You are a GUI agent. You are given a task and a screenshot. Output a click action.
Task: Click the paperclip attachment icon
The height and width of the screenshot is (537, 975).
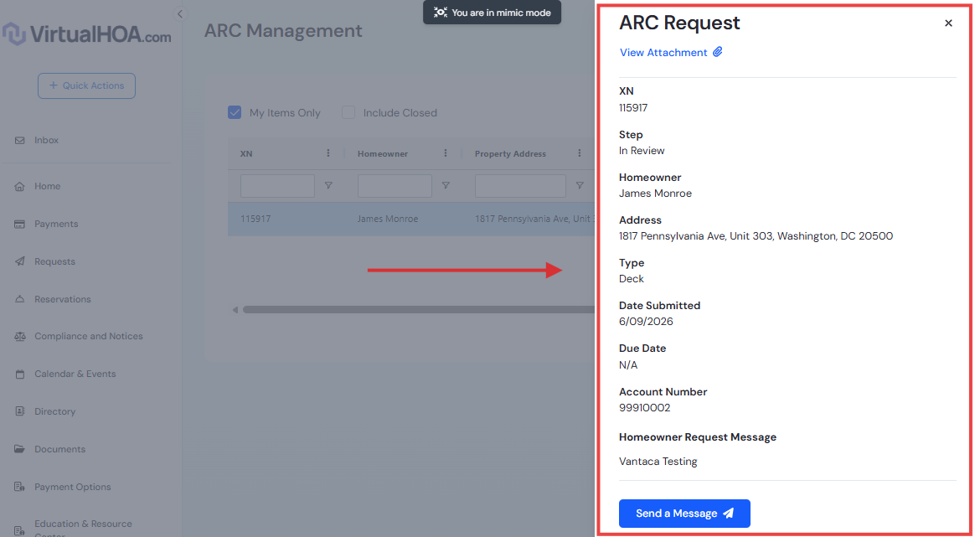(718, 52)
